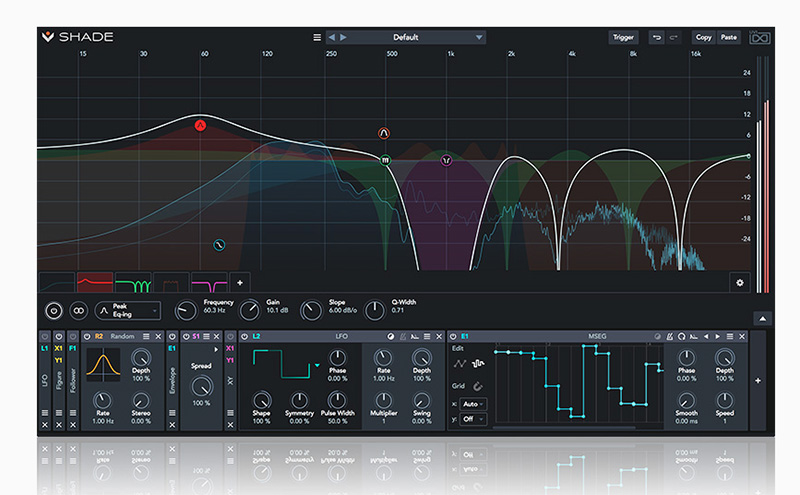Open the E1 MSEG modulator menu
Image resolution: width=800 pixels, height=495 pixels.
pyautogui.click(x=730, y=337)
